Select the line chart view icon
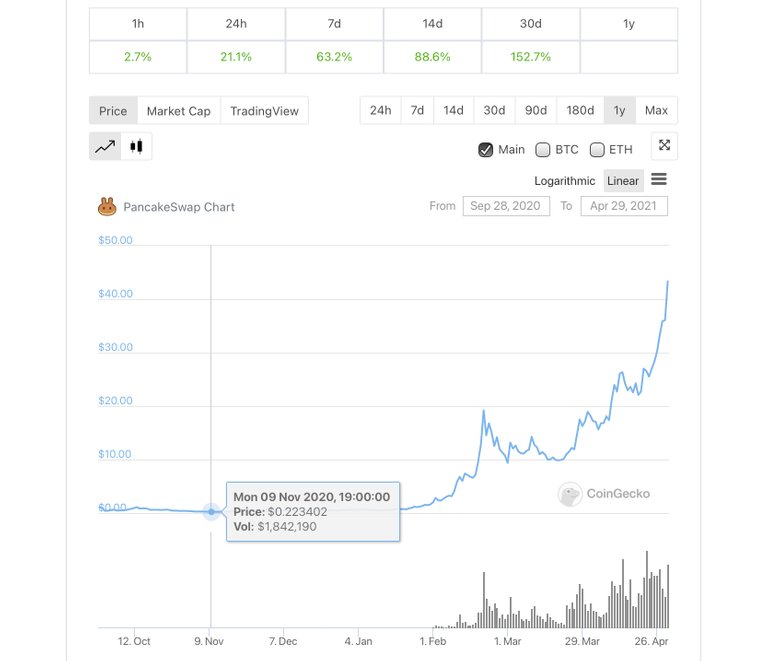The height and width of the screenshot is (661, 768). pyautogui.click(x=105, y=146)
